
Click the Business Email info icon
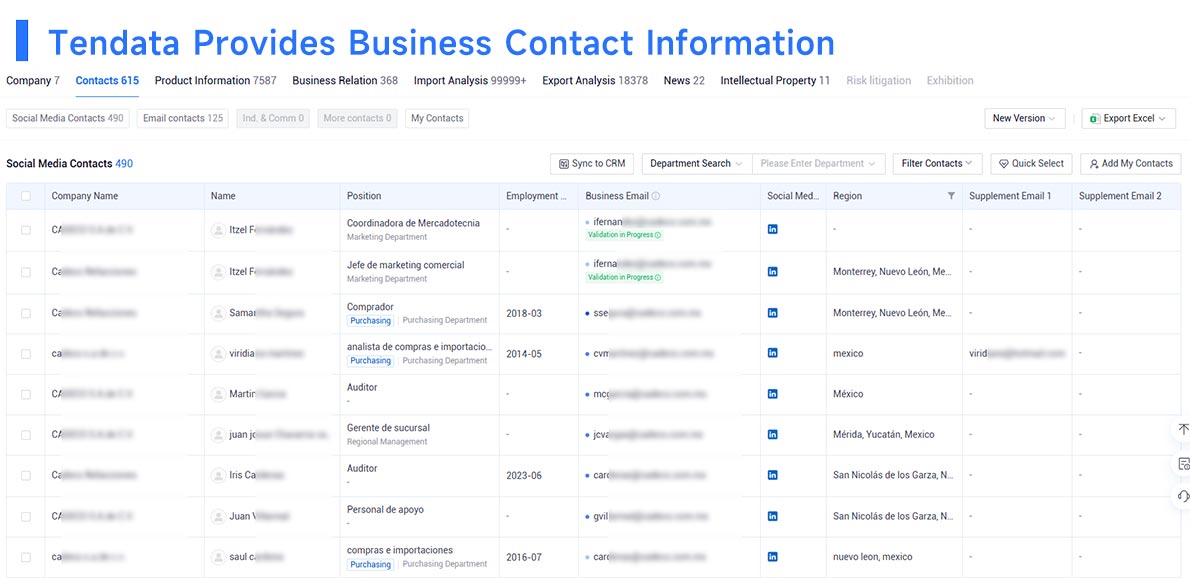[656, 196]
